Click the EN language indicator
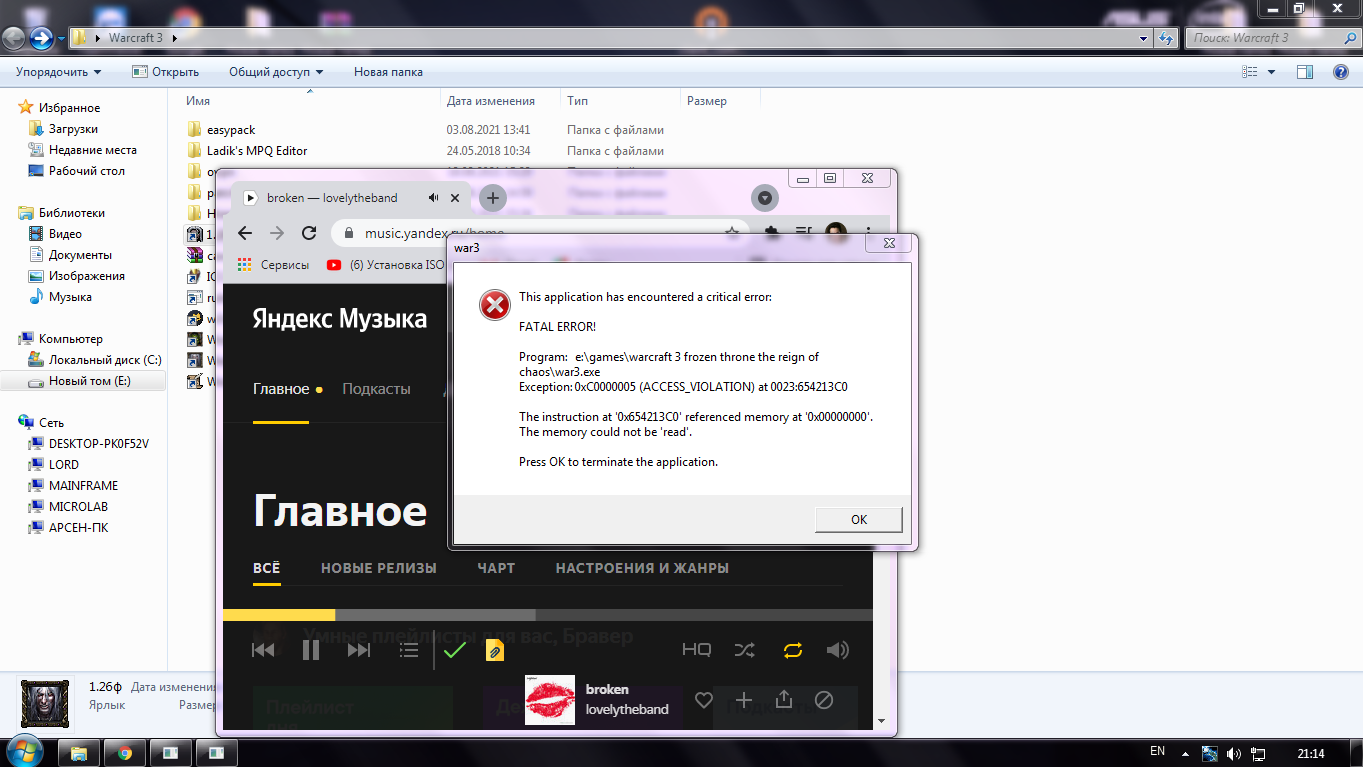Viewport: 1363px width, 767px height. [1157, 752]
